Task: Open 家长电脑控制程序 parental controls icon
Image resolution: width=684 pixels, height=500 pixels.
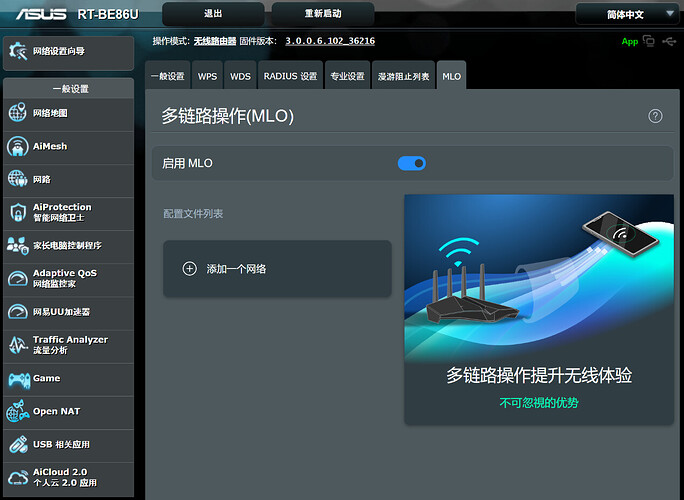Action: pyautogui.click(x=18, y=245)
